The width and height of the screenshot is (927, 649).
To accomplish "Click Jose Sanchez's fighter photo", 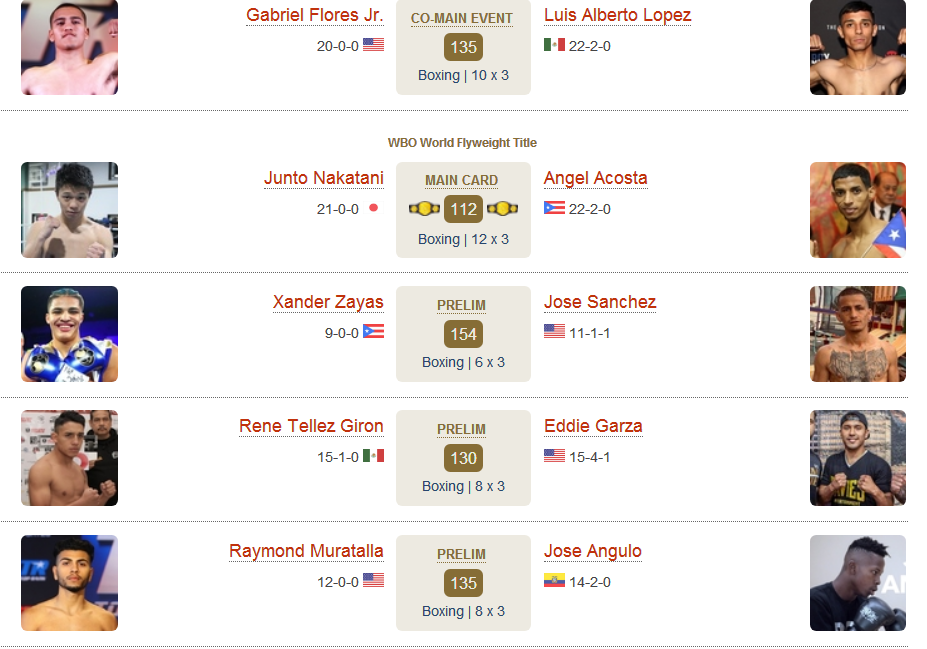I will (x=858, y=334).
